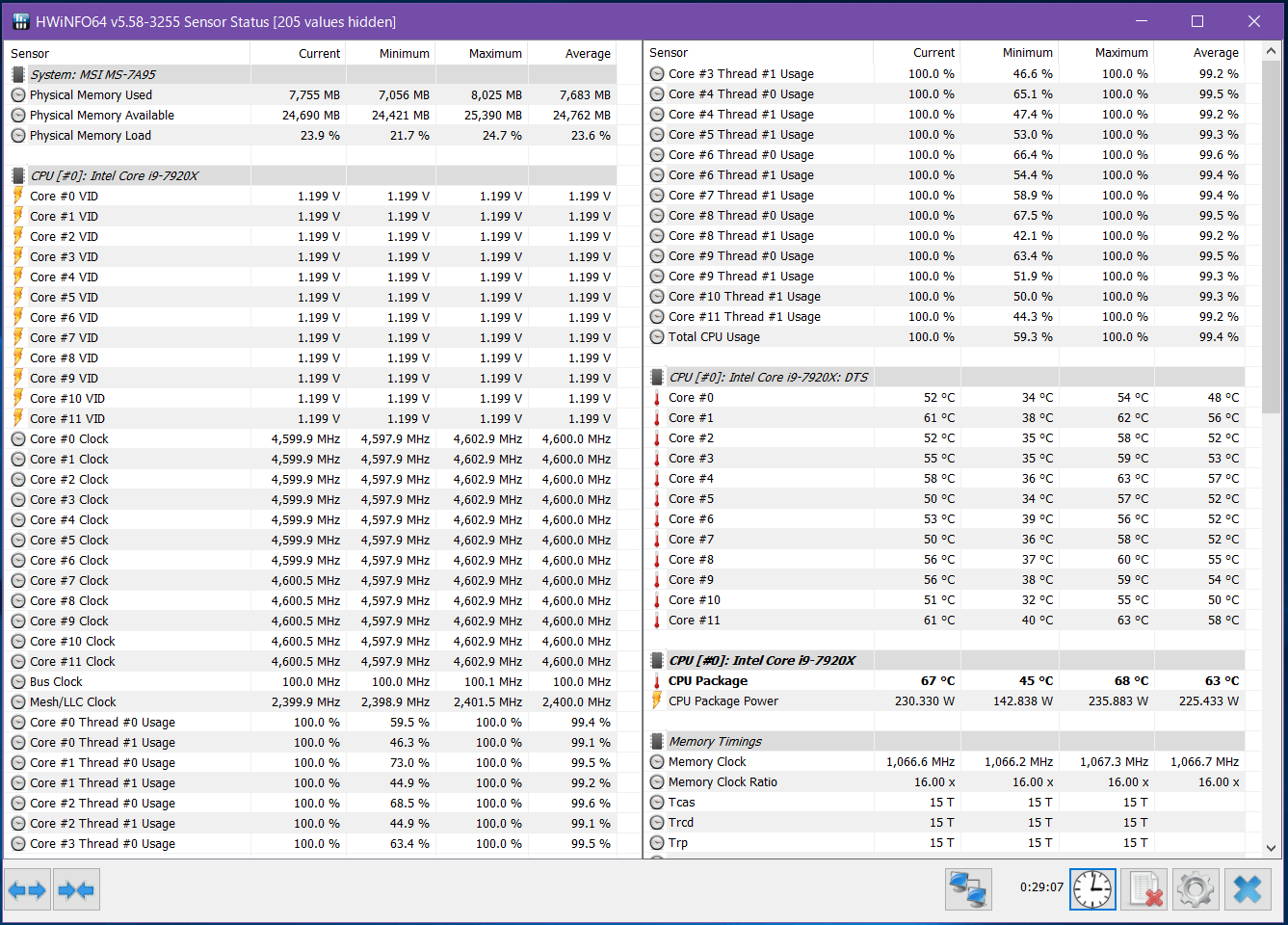The image size is (1288, 925).
Task: Click the clock reset timer icon
Action: pos(1092,888)
